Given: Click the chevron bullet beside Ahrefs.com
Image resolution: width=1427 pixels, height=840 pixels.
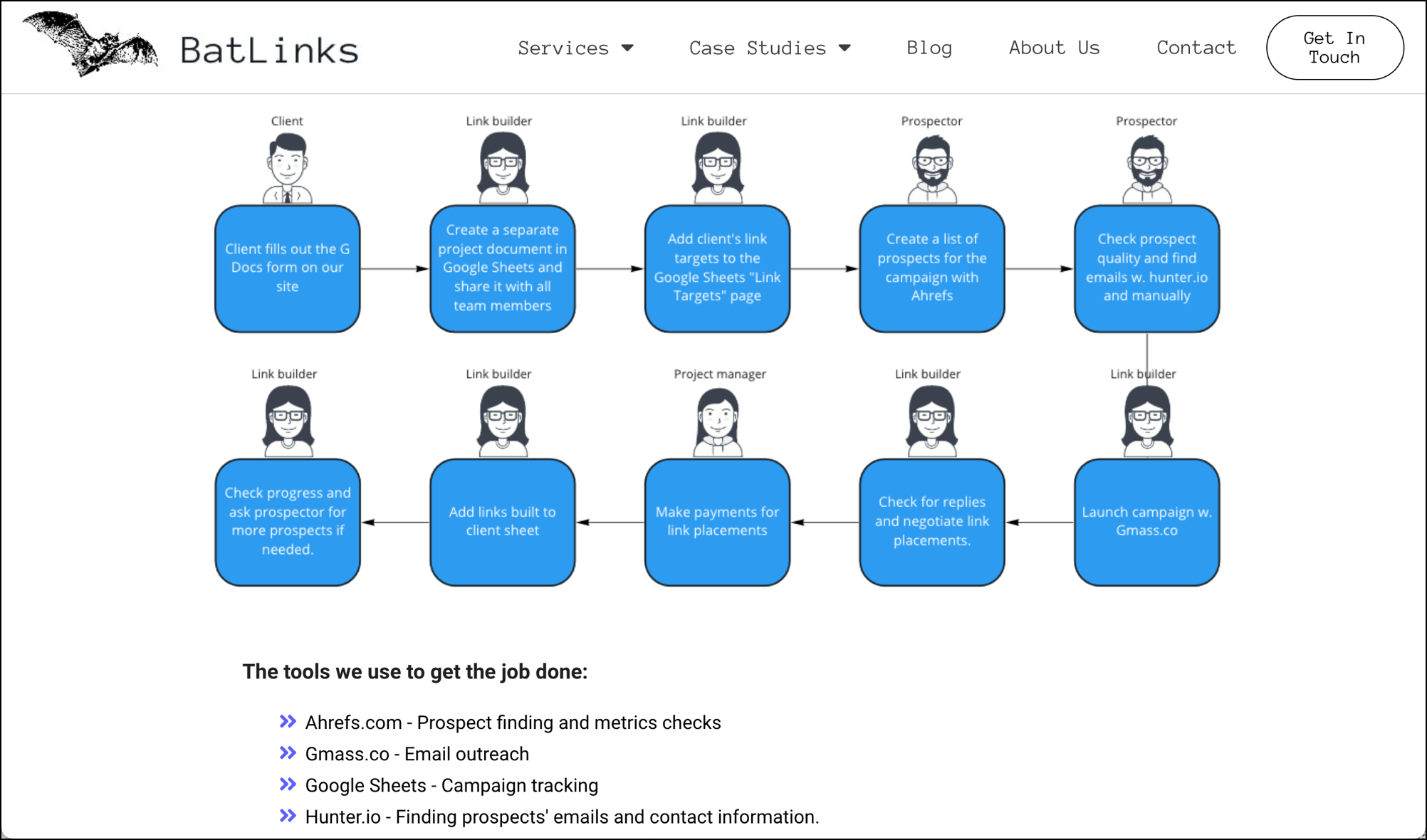Looking at the screenshot, I should (288, 722).
